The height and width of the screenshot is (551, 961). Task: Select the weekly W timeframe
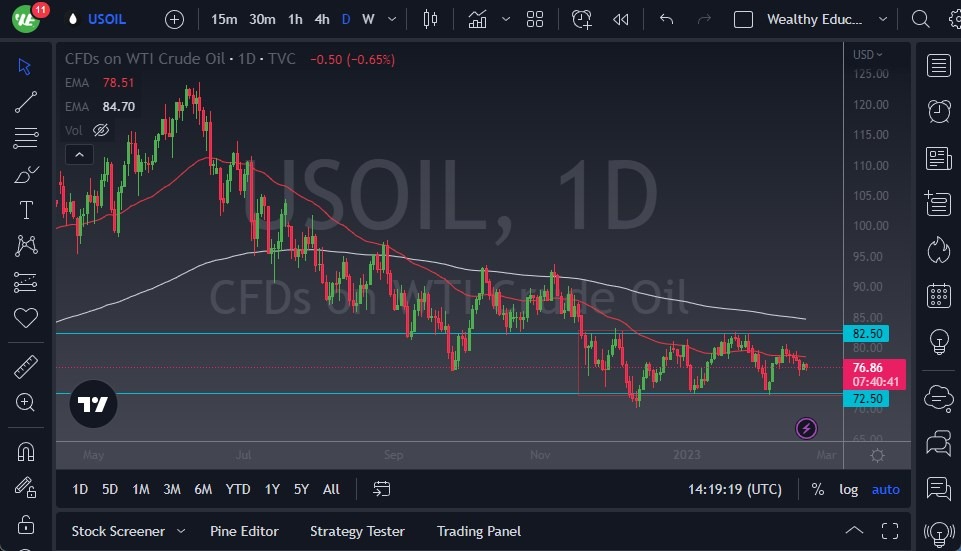click(x=368, y=19)
